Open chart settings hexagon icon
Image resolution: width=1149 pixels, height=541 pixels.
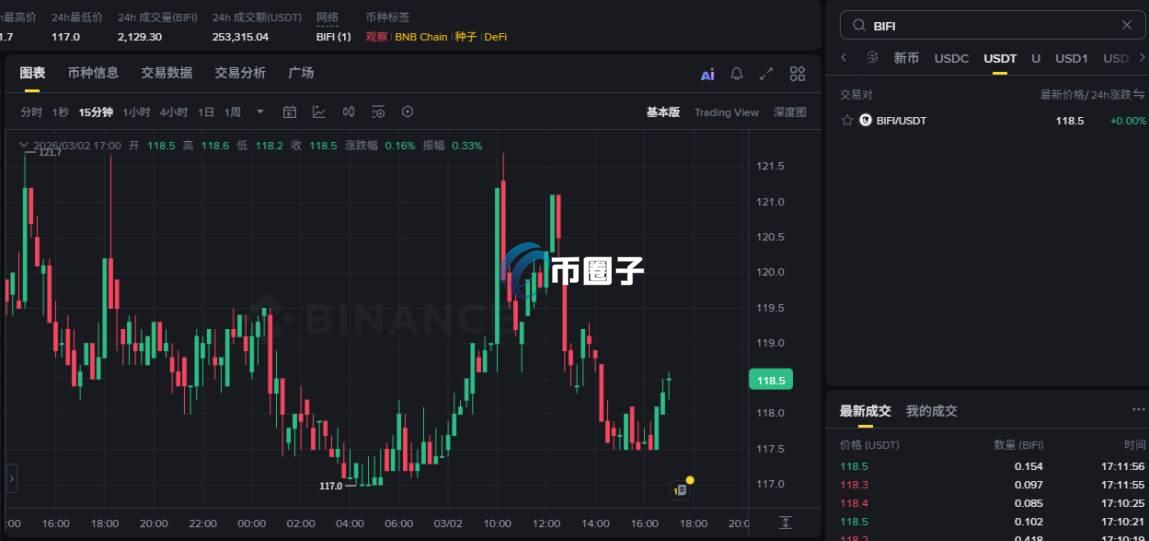coord(408,112)
